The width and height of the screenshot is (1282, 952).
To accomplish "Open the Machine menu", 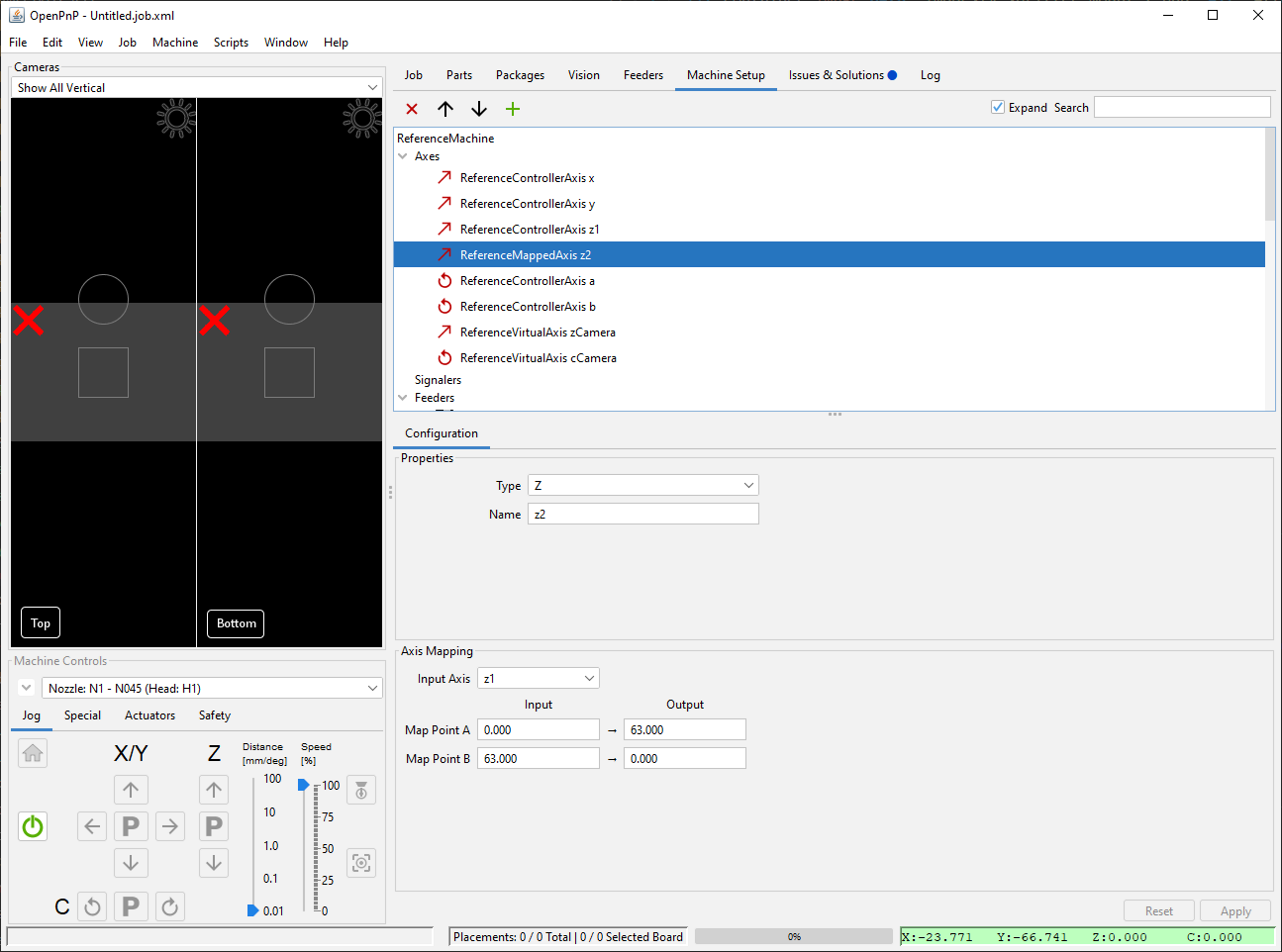I will (175, 43).
